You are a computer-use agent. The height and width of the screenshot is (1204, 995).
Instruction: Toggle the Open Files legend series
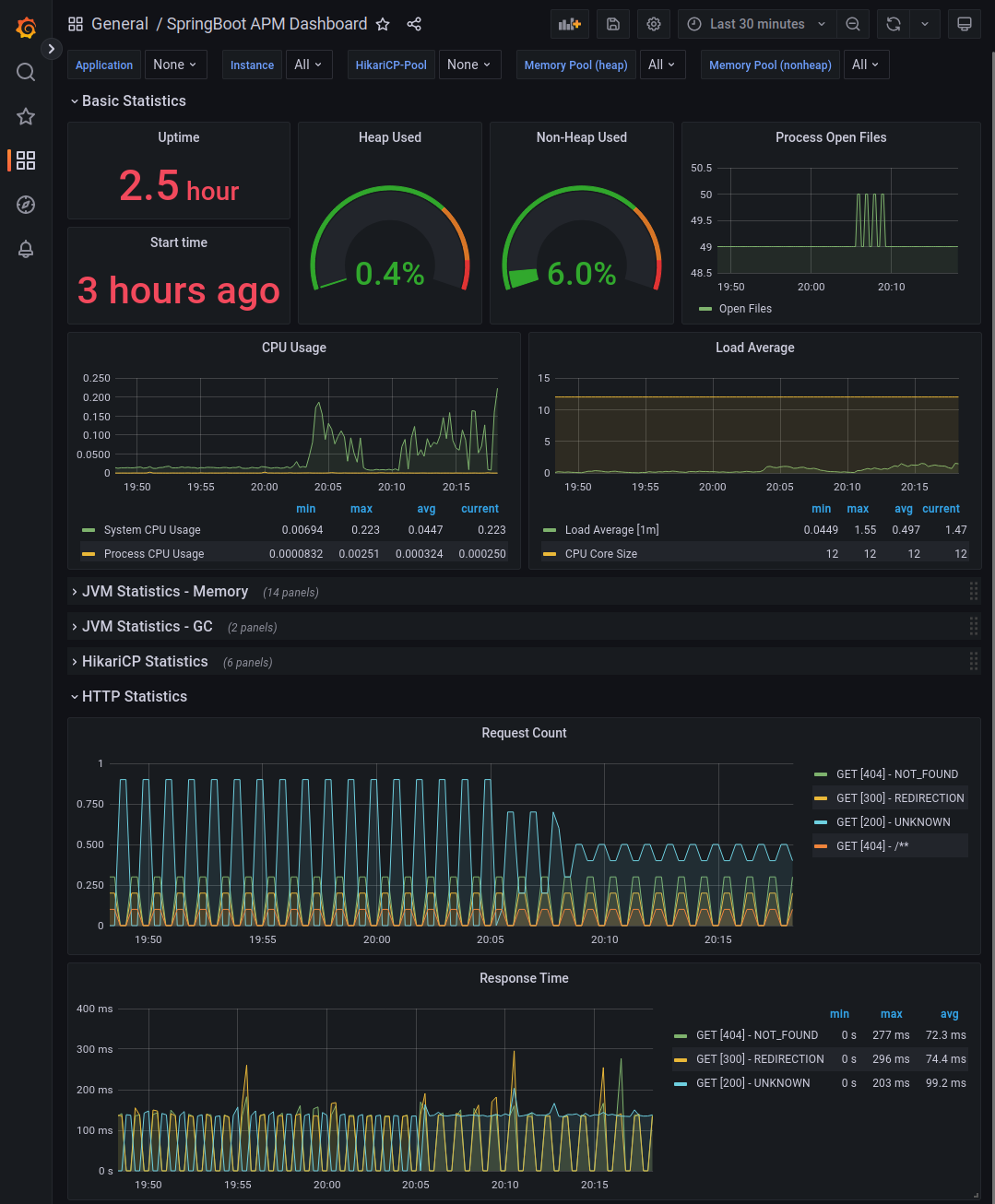click(745, 309)
